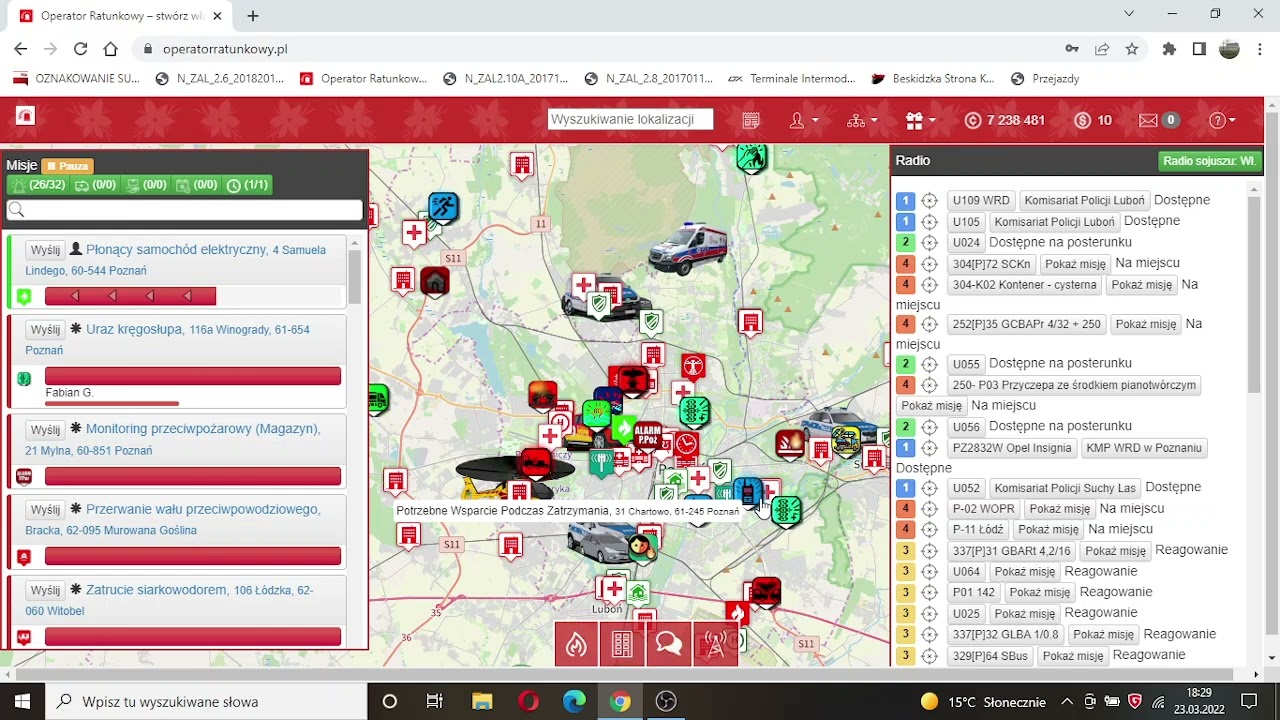Click Pokaż misję for P-02 WOPR
Image resolution: width=1280 pixels, height=720 pixels.
click(x=1059, y=509)
